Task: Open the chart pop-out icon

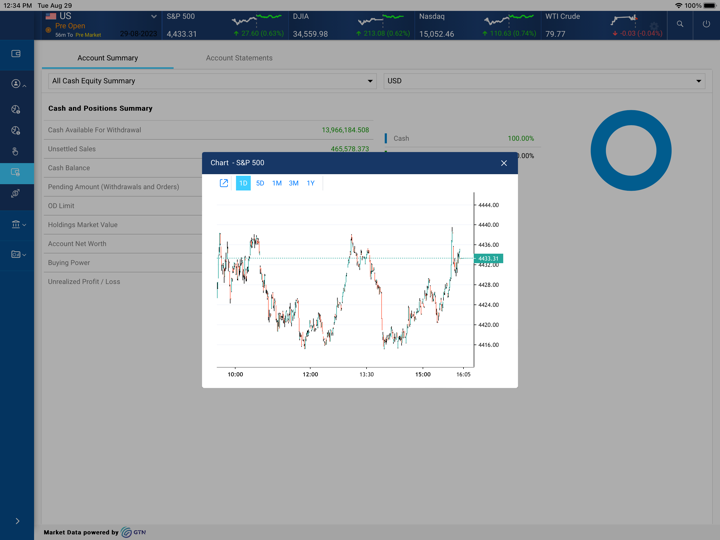Action: 224,183
